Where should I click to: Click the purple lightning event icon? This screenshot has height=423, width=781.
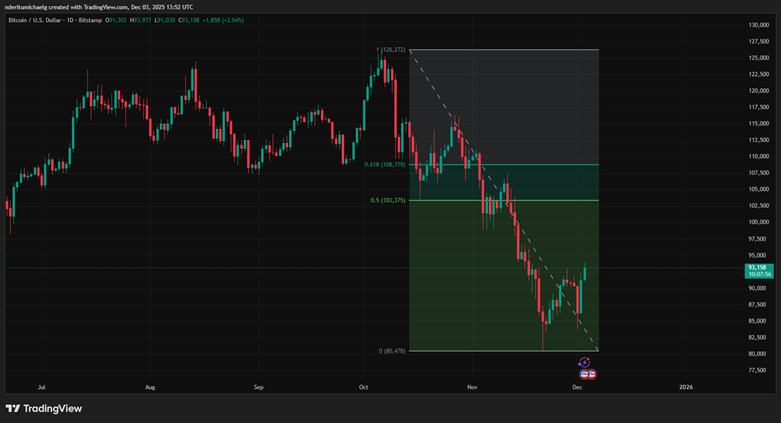tap(584, 362)
